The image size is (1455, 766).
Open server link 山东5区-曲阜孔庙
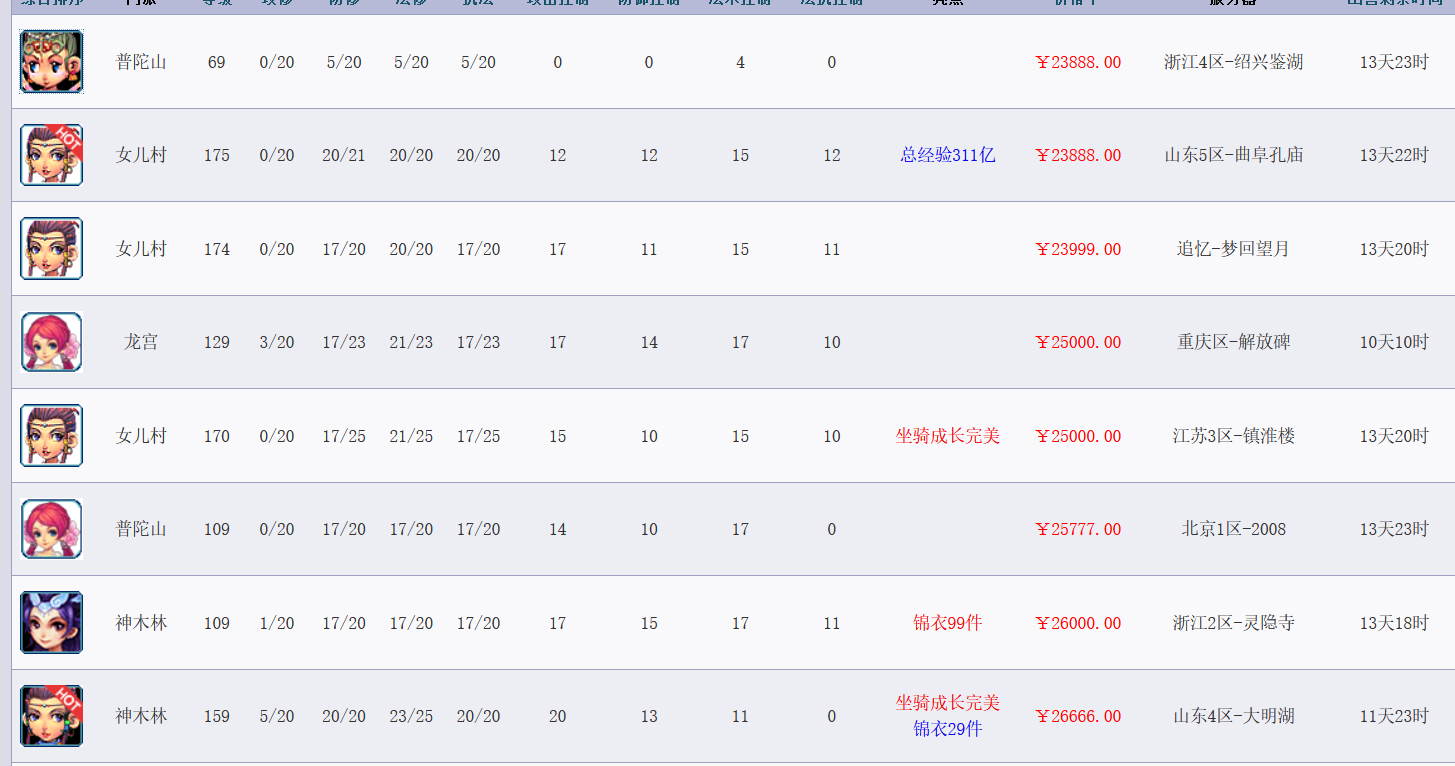(x=1233, y=155)
